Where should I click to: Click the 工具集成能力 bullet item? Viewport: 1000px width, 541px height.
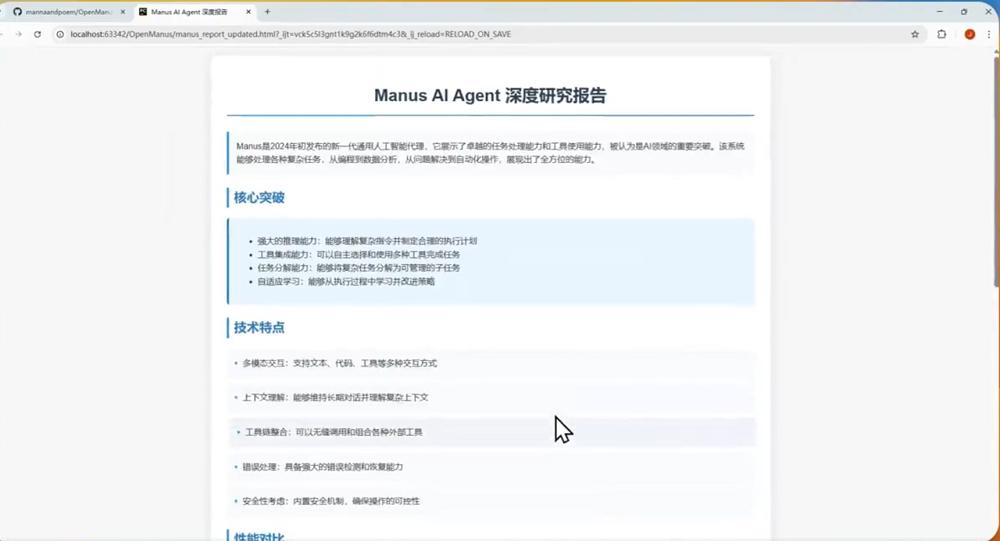[x=358, y=255]
